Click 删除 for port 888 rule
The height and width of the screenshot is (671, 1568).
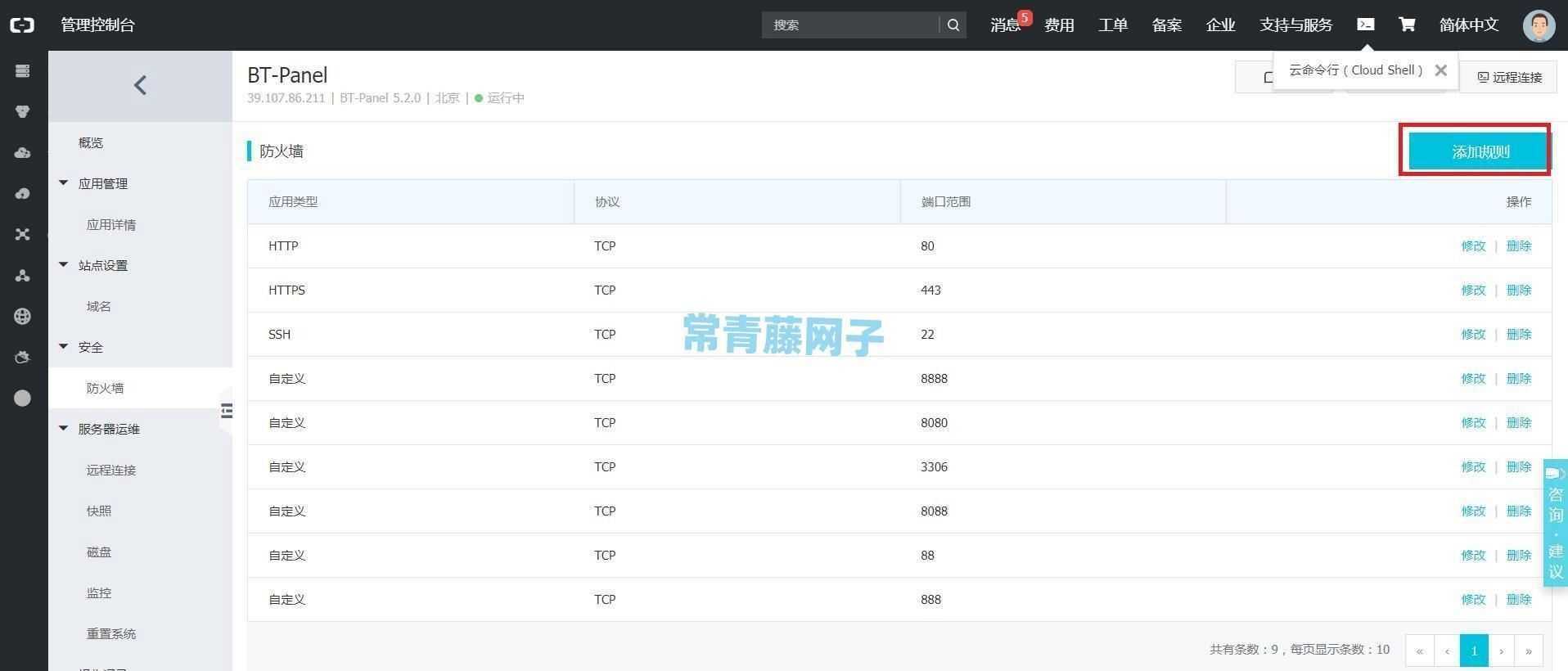(x=1519, y=599)
